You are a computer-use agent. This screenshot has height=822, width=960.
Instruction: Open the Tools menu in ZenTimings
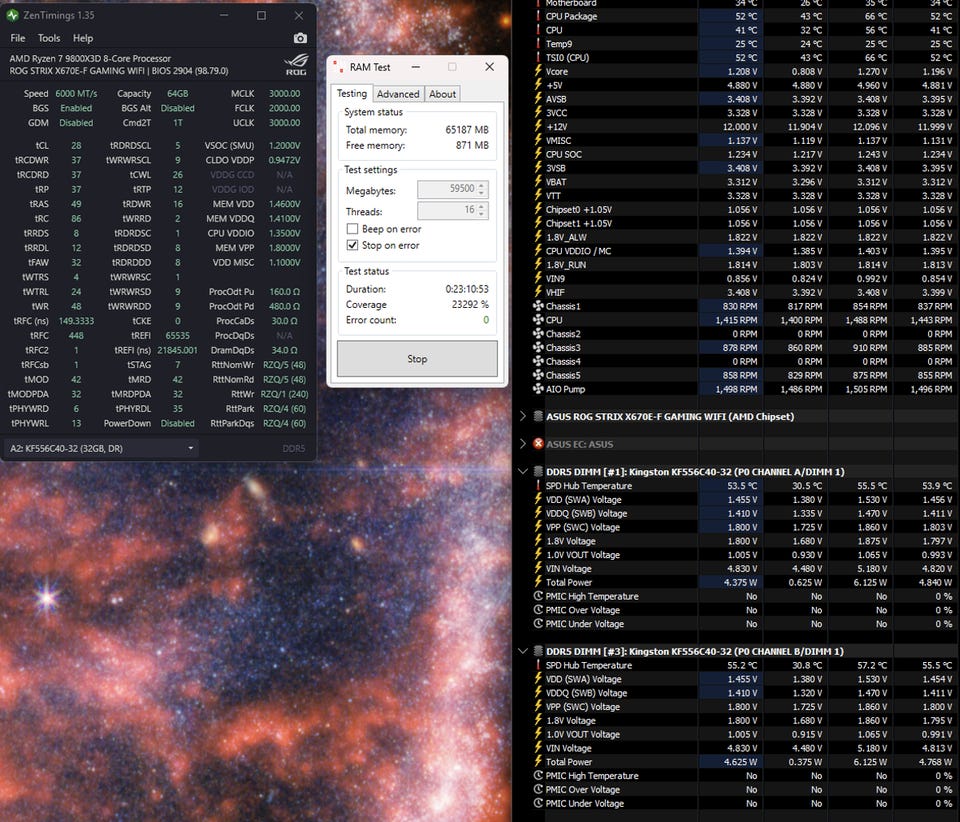[49, 38]
